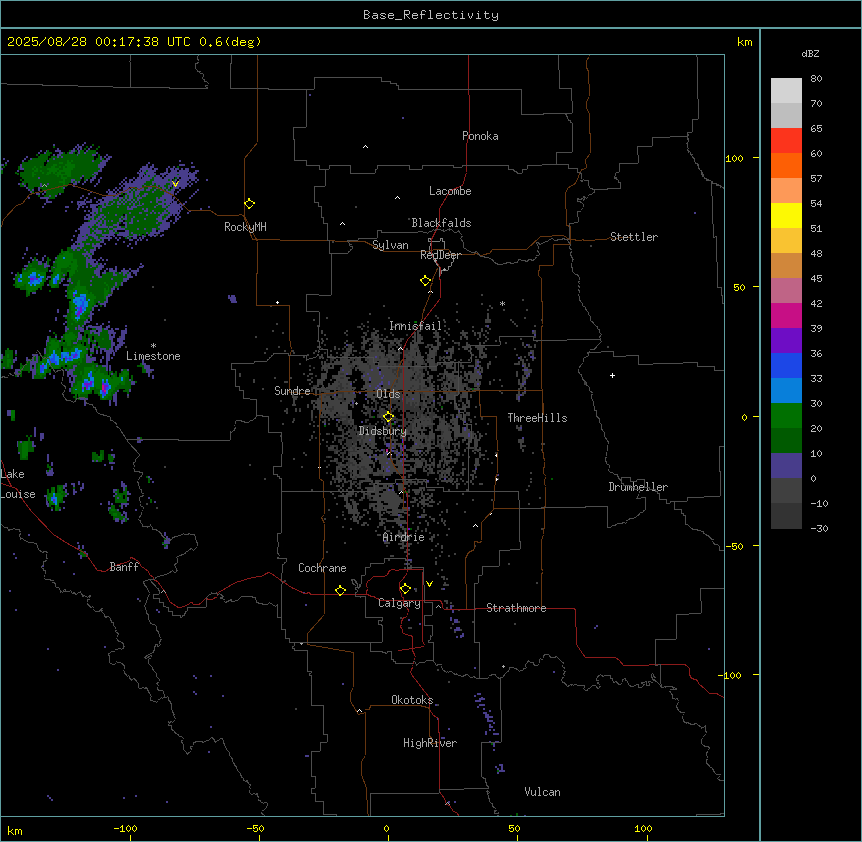
Task: Select the purple 36-39 dBZ legend swatch
Action: click(x=786, y=341)
